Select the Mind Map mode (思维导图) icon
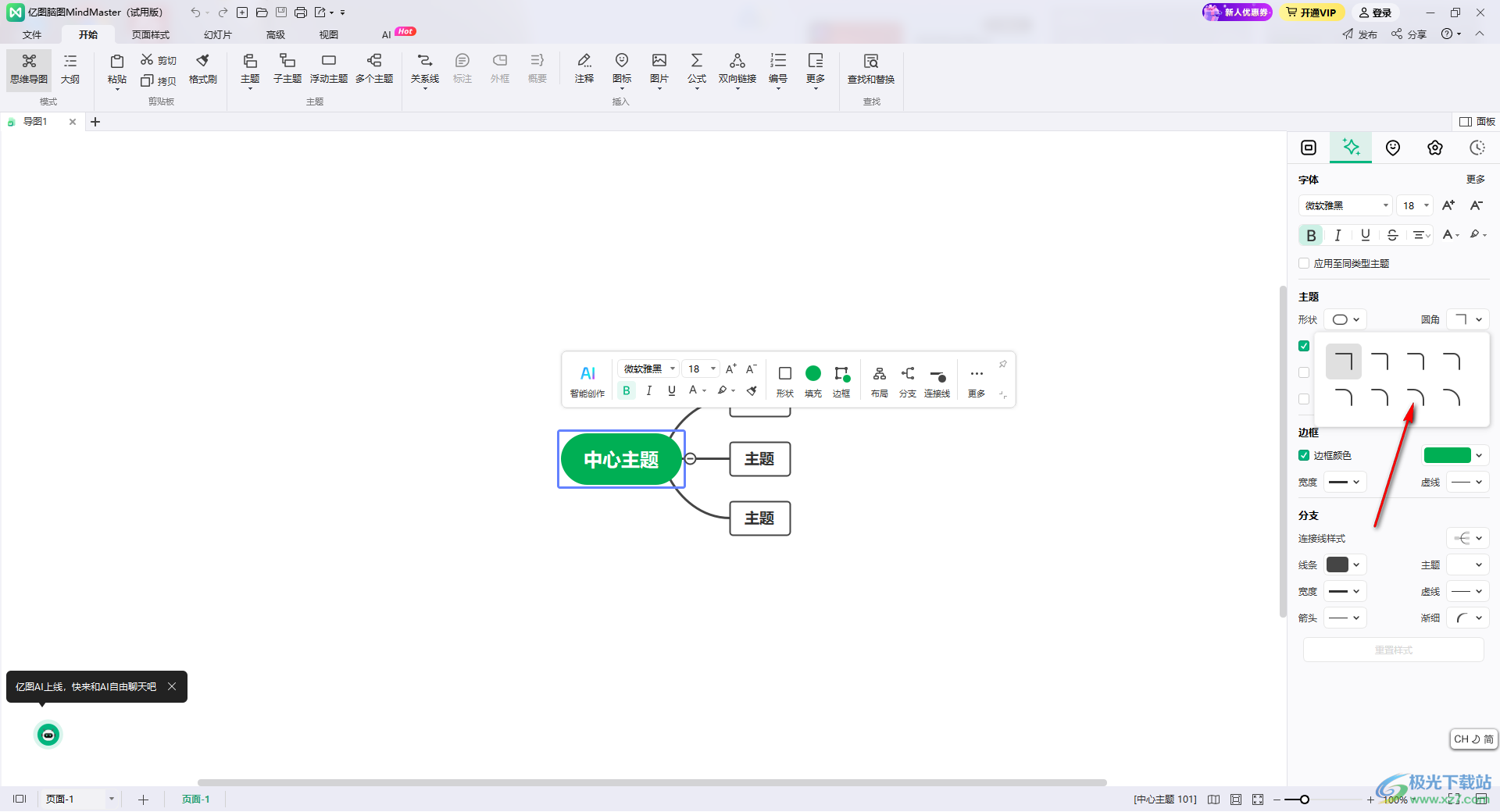1500x812 pixels. (29, 69)
